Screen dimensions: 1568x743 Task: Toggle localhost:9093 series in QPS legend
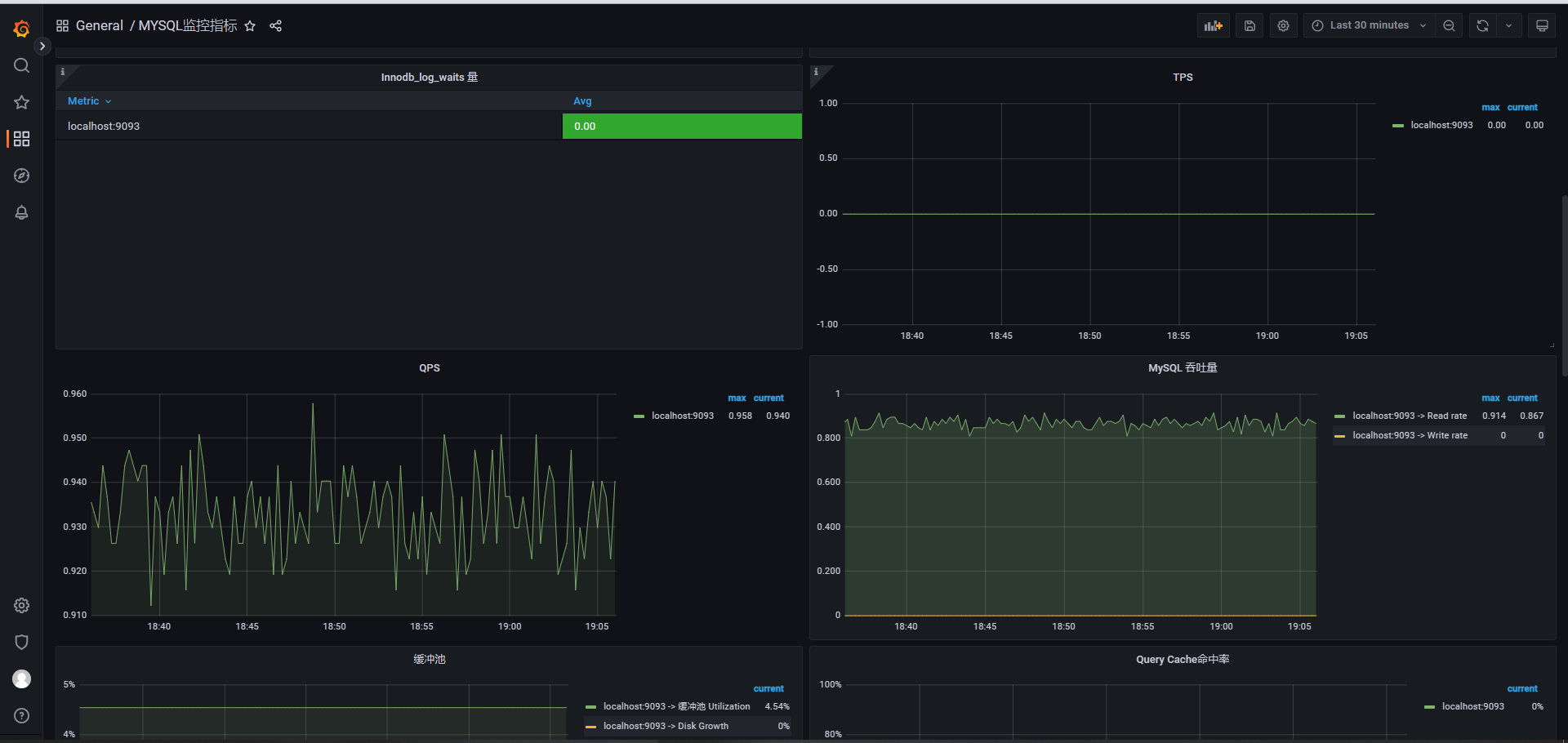pyautogui.click(x=683, y=416)
